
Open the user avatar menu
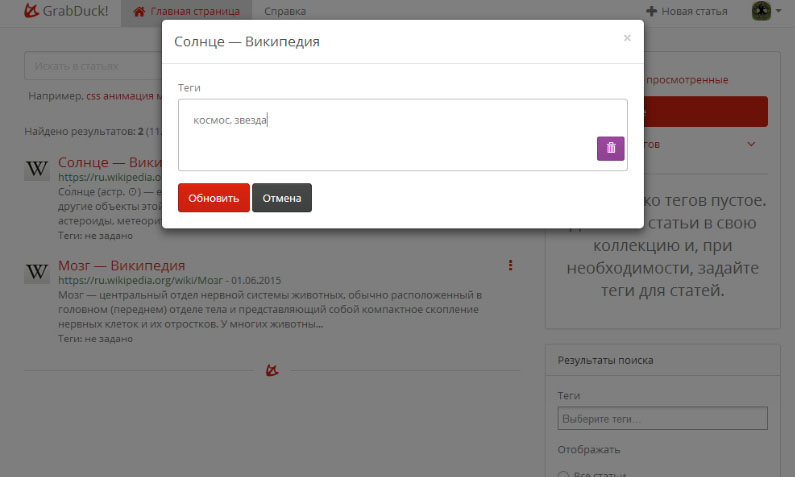pyautogui.click(x=766, y=11)
